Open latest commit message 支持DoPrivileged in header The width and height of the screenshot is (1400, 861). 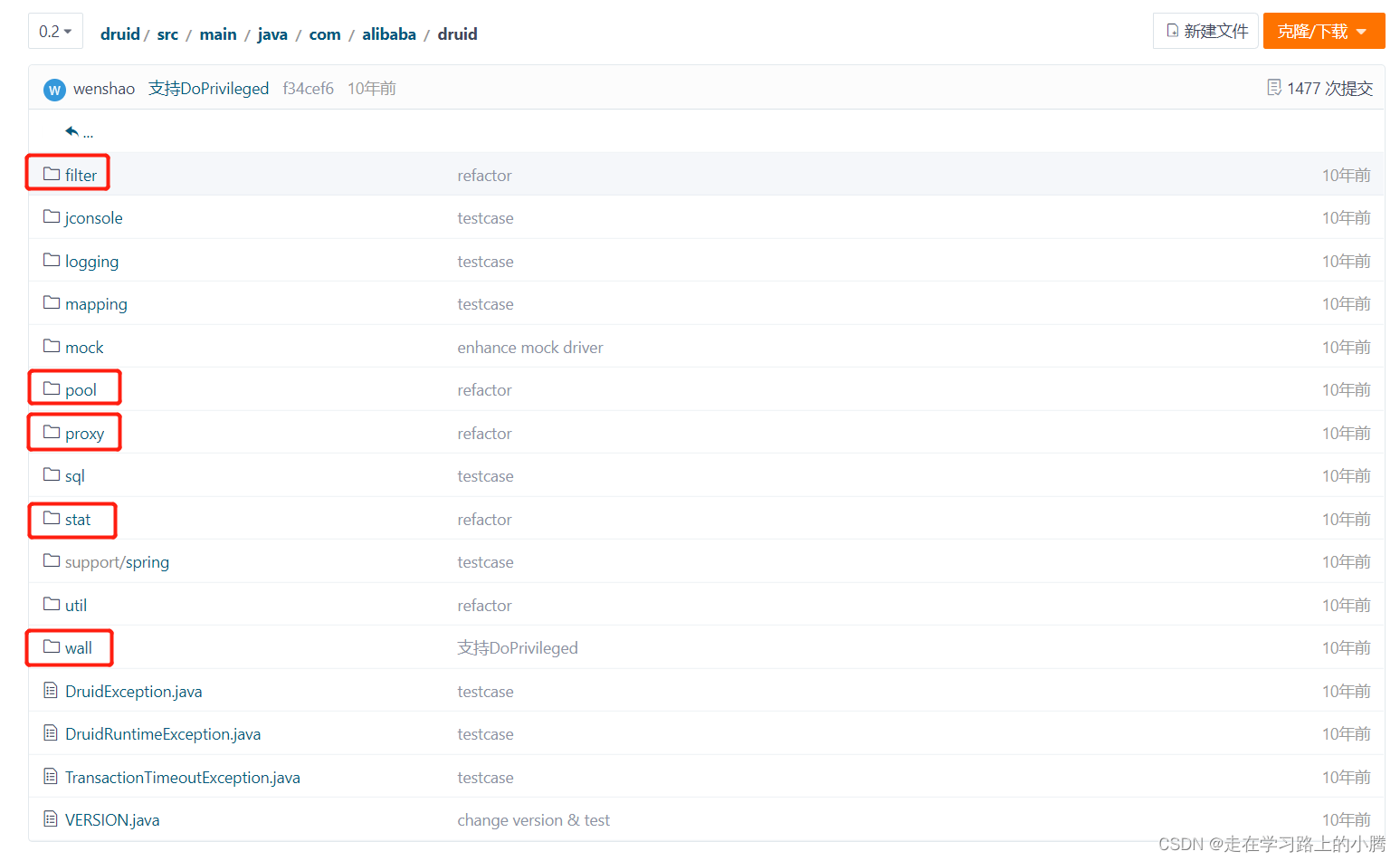pos(209,89)
